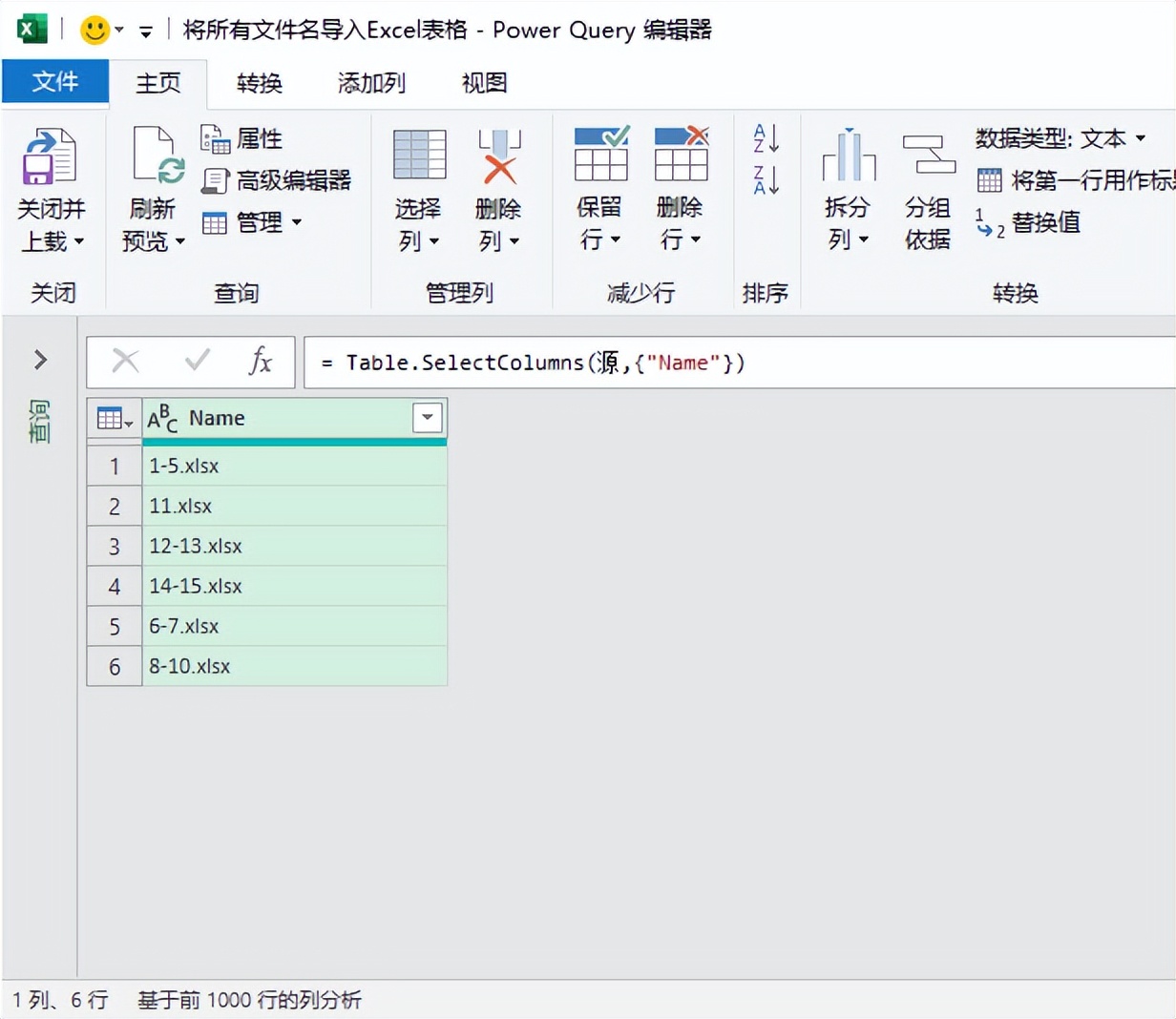Click the 1 列、6 行 status text
1176x1019 pixels.
click(x=60, y=1000)
